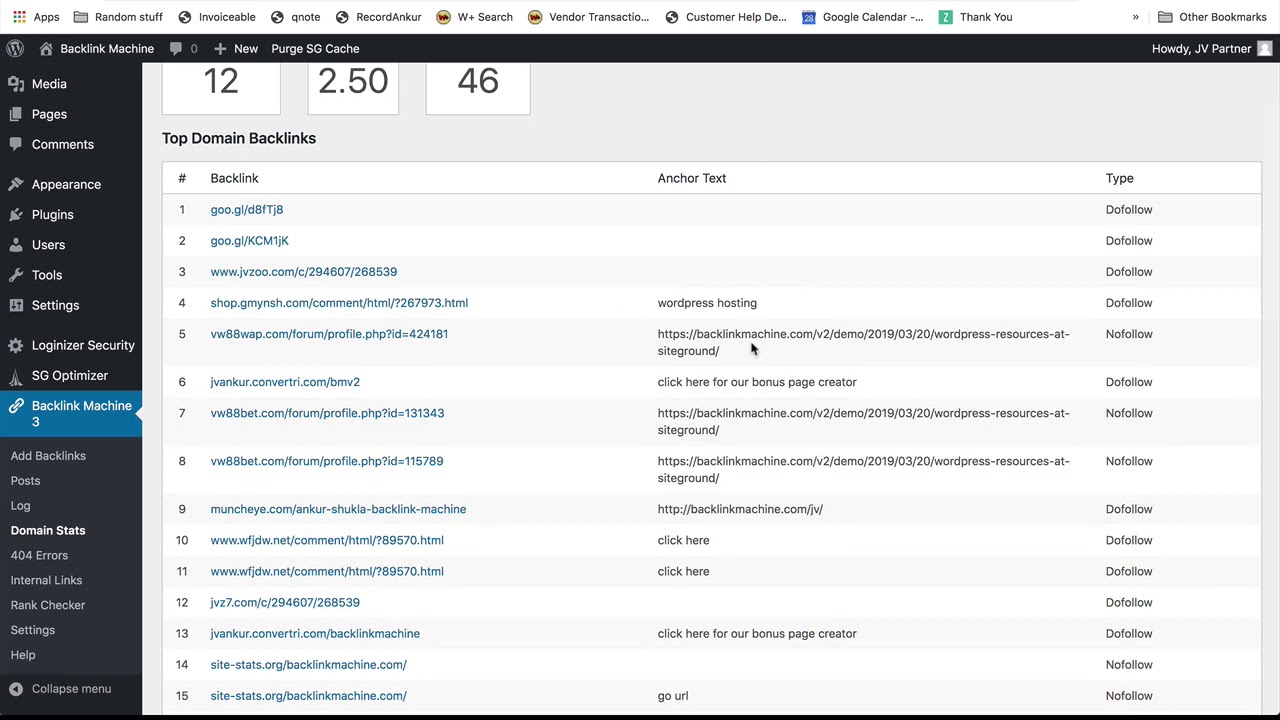Open muncheye.com/ankur-shukla-backlink-machine link
The height and width of the screenshot is (720, 1280).
(x=338, y=509)
